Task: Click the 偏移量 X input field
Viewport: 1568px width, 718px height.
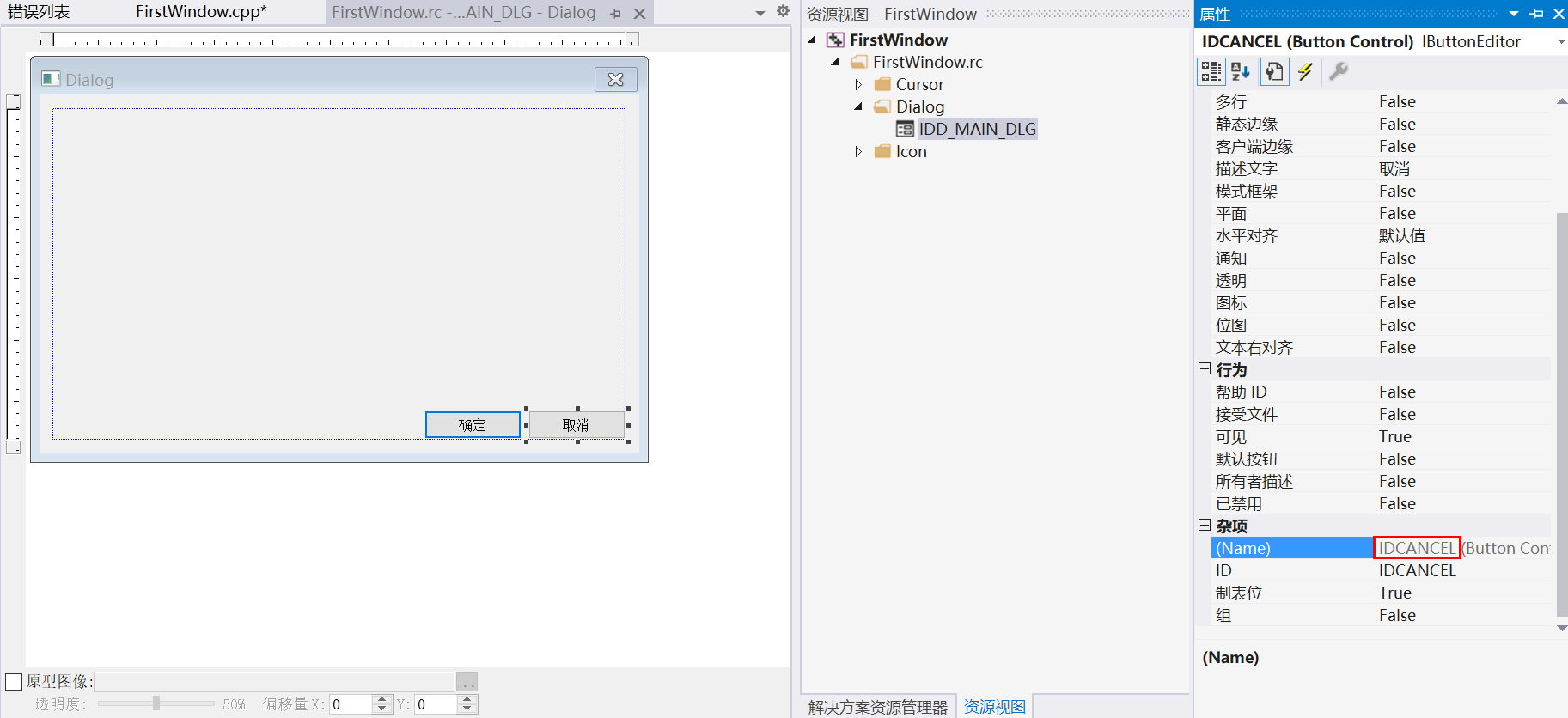Action: coord(351,704)
